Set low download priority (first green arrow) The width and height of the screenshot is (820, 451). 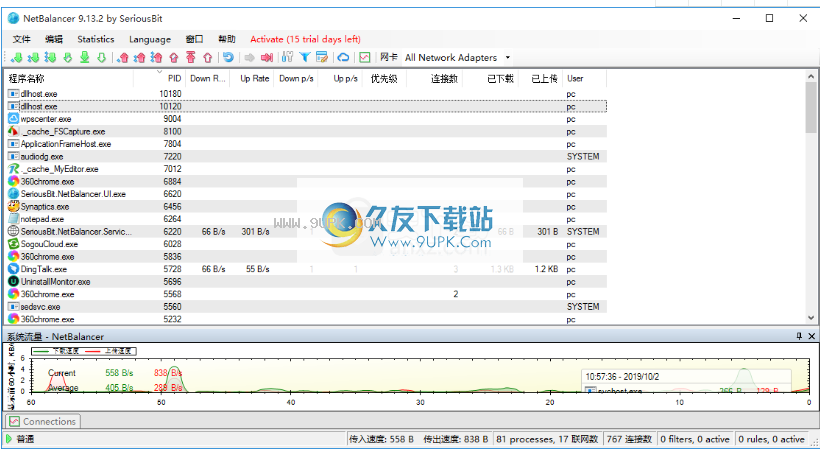(16, 58)
